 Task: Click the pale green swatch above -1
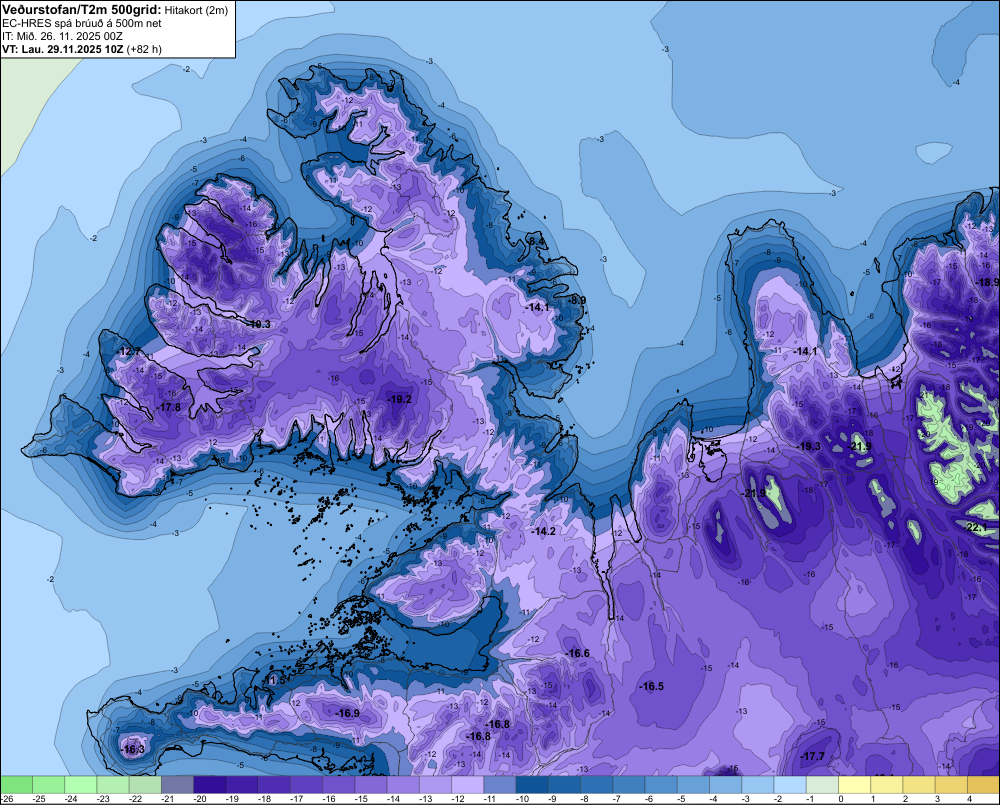822,784
